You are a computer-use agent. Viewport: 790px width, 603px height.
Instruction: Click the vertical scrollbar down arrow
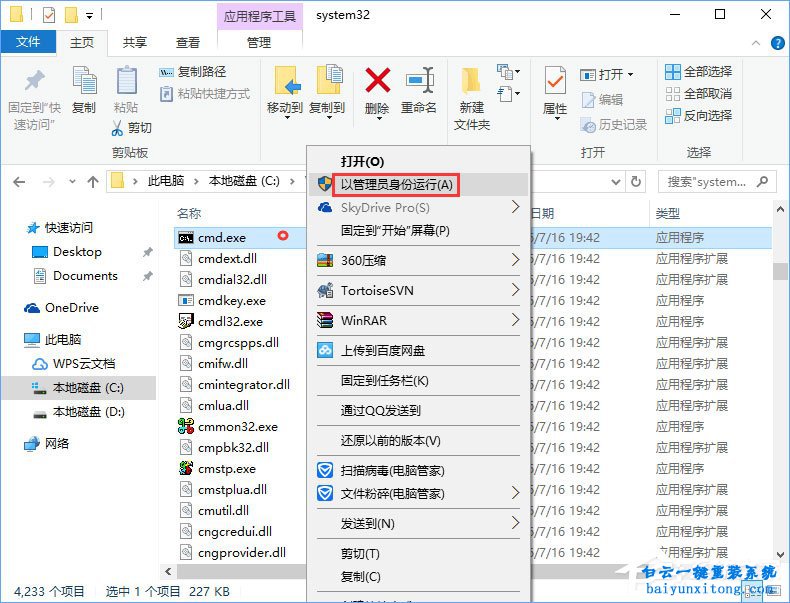click(780, 555)
